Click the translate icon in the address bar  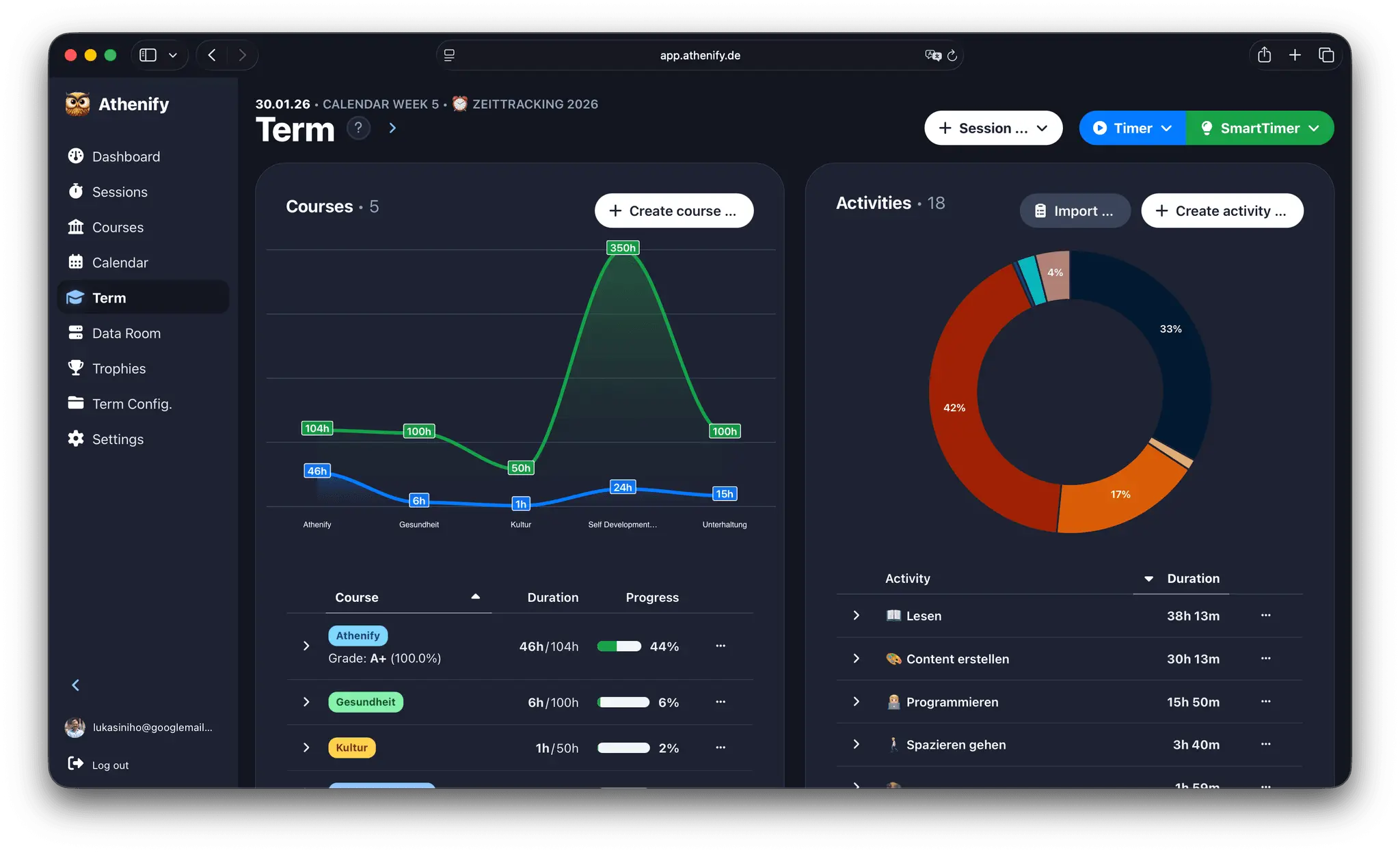(933, 55)
